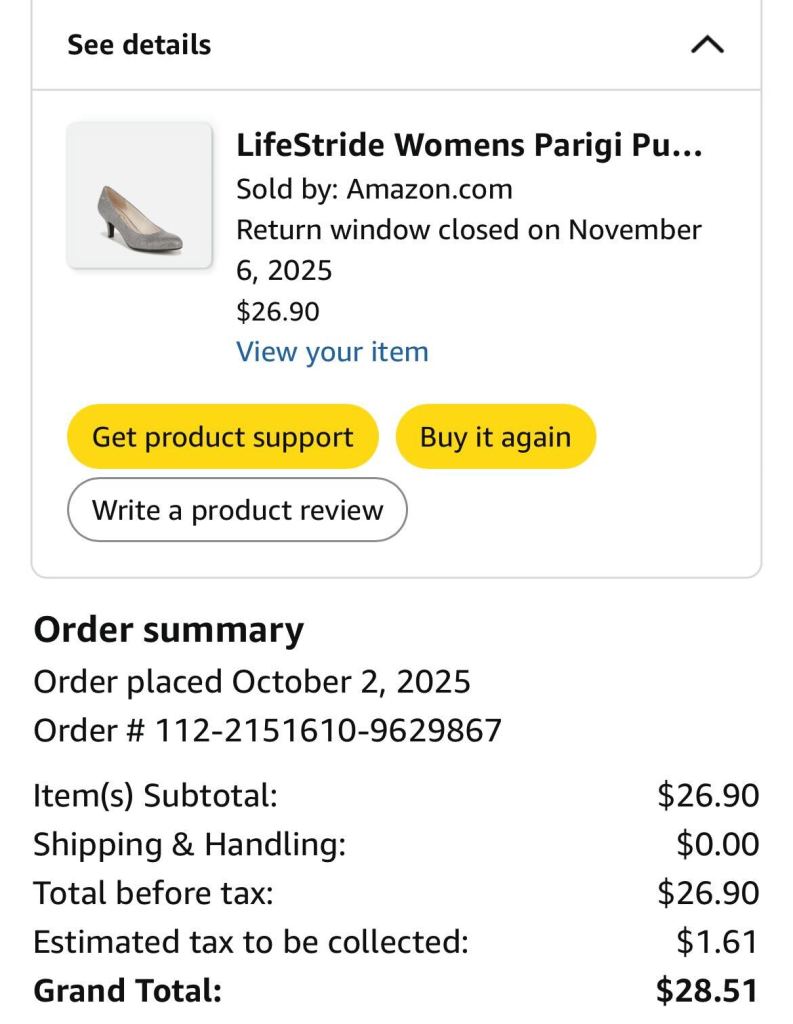Tap Estimated tax to be collected label
Image resolution: width=793 pixels, height=1024 pixels.
point(250,942)
